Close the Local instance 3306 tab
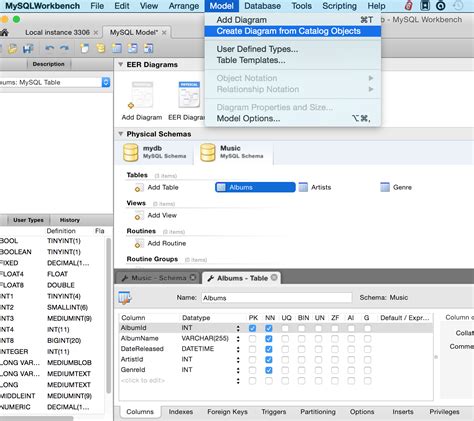 point(96,33)
